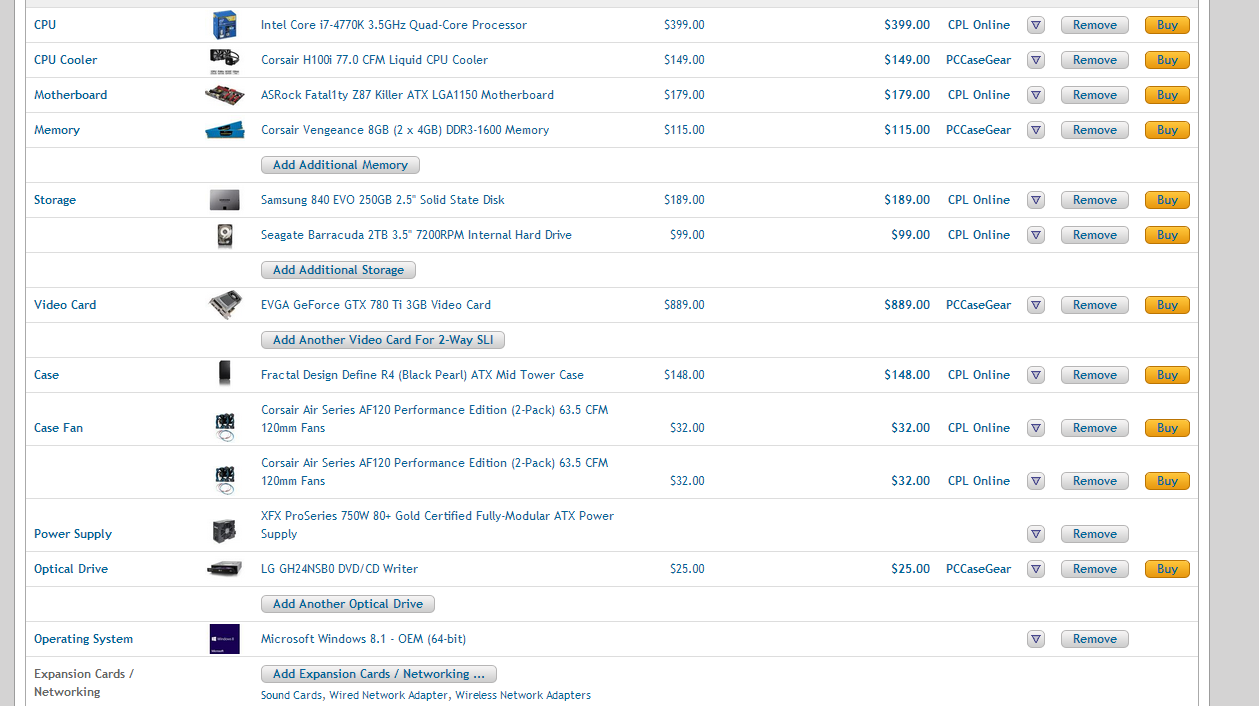The height and width of the screenshot is (706, 1259).
Task: Click the Fractal Design case thumbnail
Action: point(224,375)
